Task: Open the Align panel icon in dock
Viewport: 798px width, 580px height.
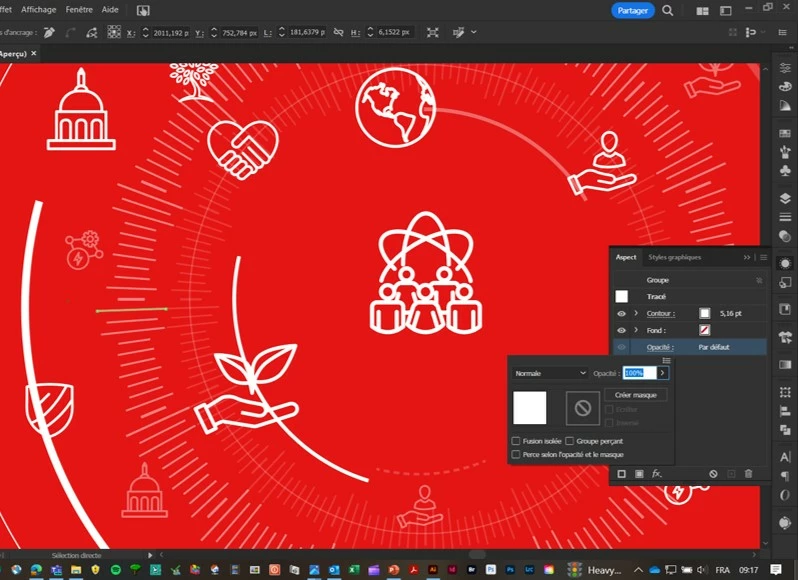Action: click(785, 411)
